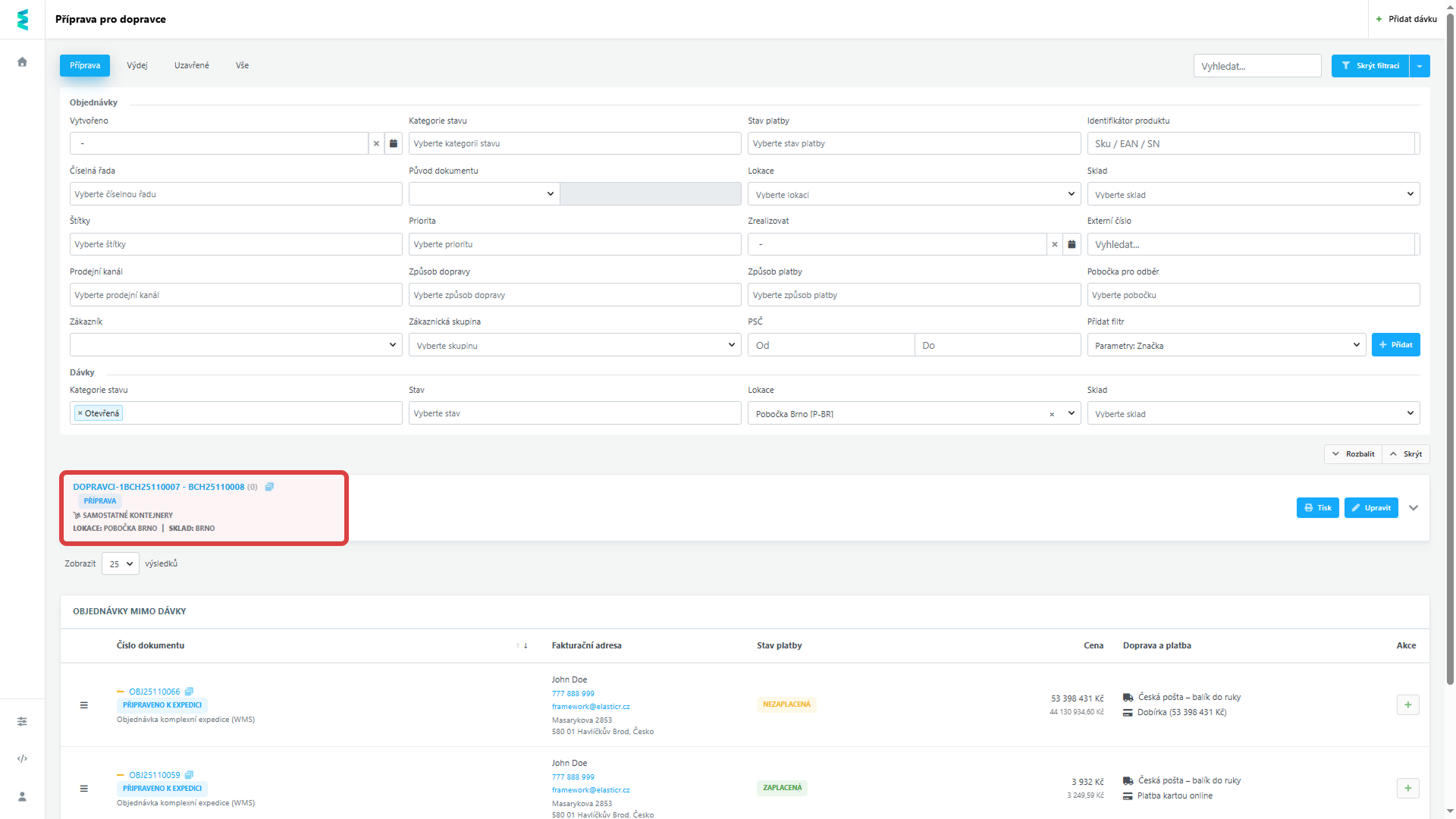The width and height of the screenshot is (1456, 819).
Task: Open the code brackets icon in sidebar
Action: pyautogui.click(x=22, y=758)
